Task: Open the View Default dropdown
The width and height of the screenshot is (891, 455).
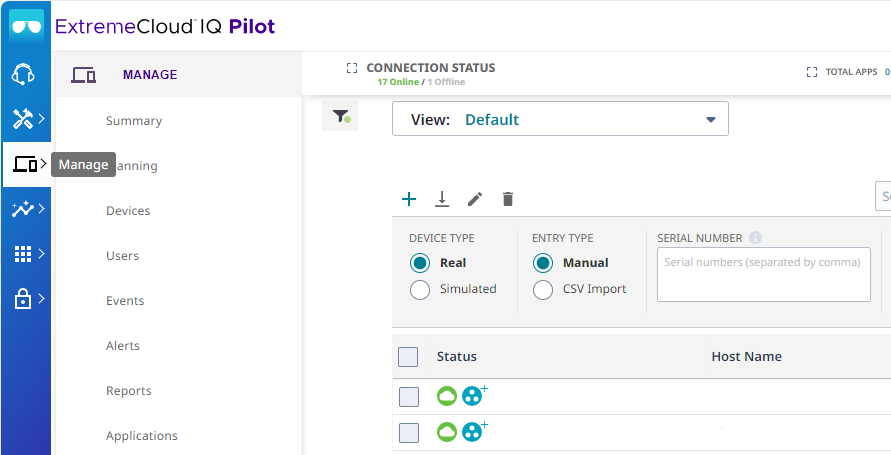Action: pyautogui.click(x=560, y=119)
